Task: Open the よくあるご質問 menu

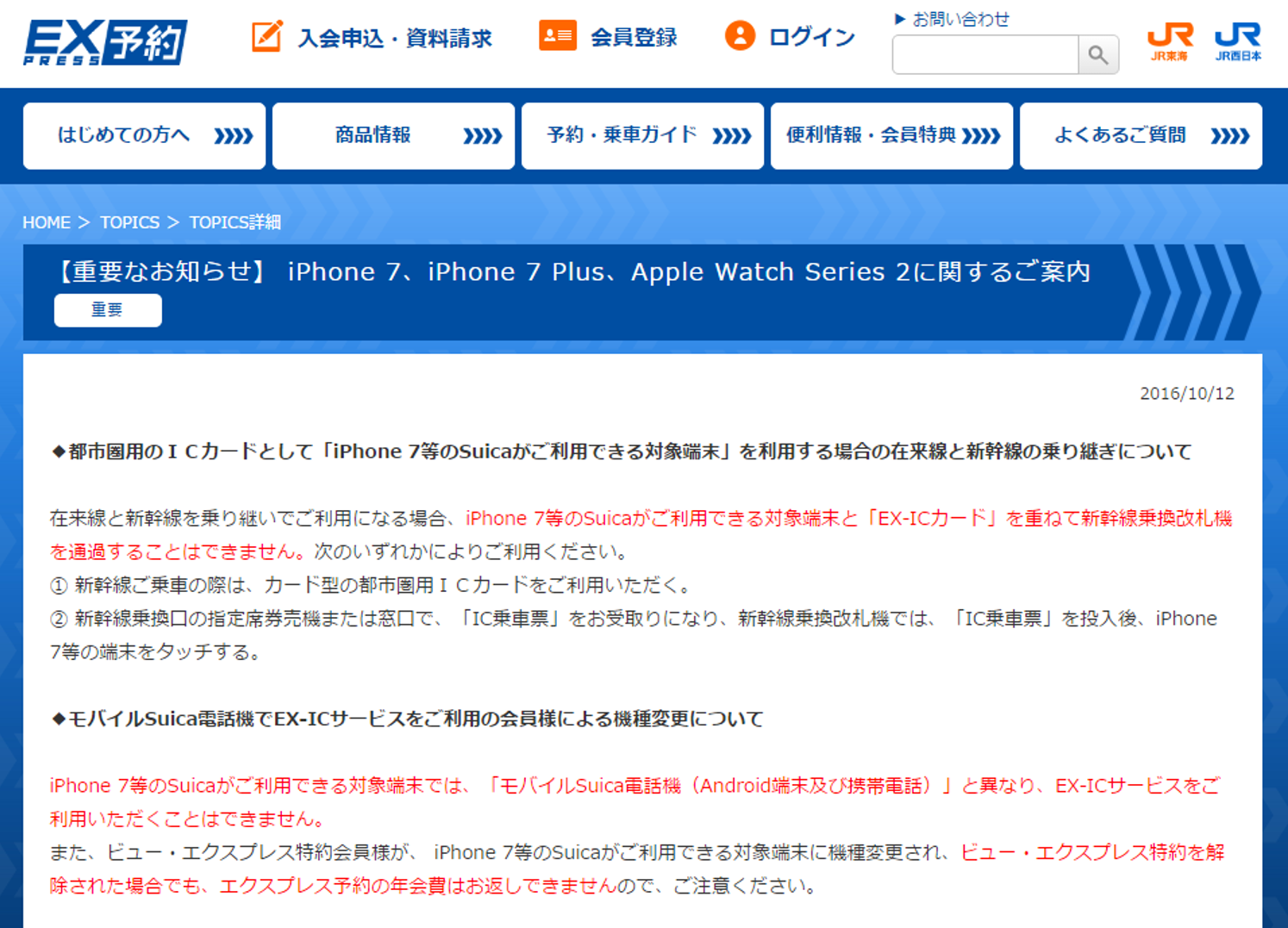Action: click(x=1141, y=136)
